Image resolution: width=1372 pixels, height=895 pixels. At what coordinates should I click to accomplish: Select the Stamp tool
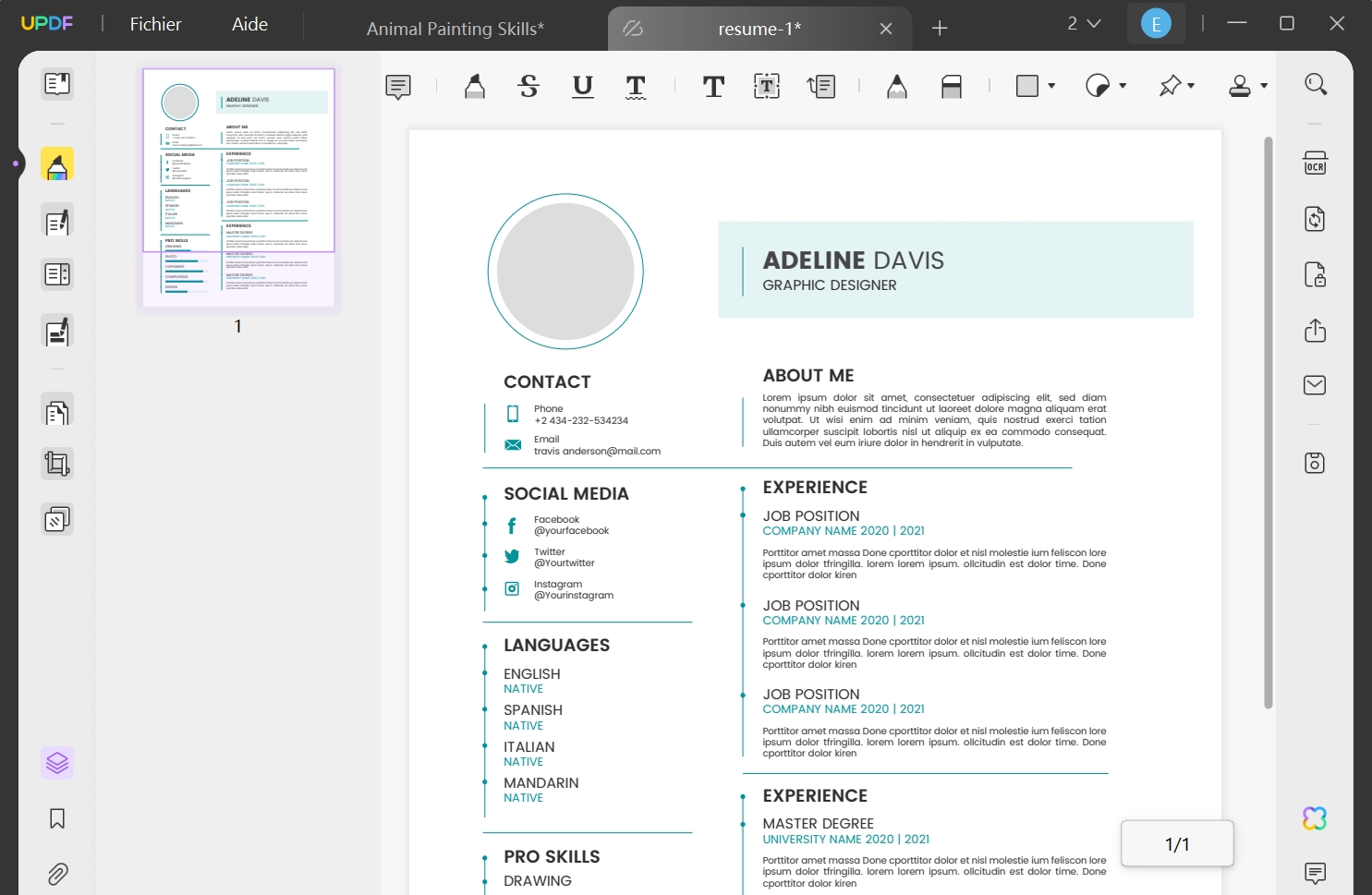click(x=1240, y=86)
